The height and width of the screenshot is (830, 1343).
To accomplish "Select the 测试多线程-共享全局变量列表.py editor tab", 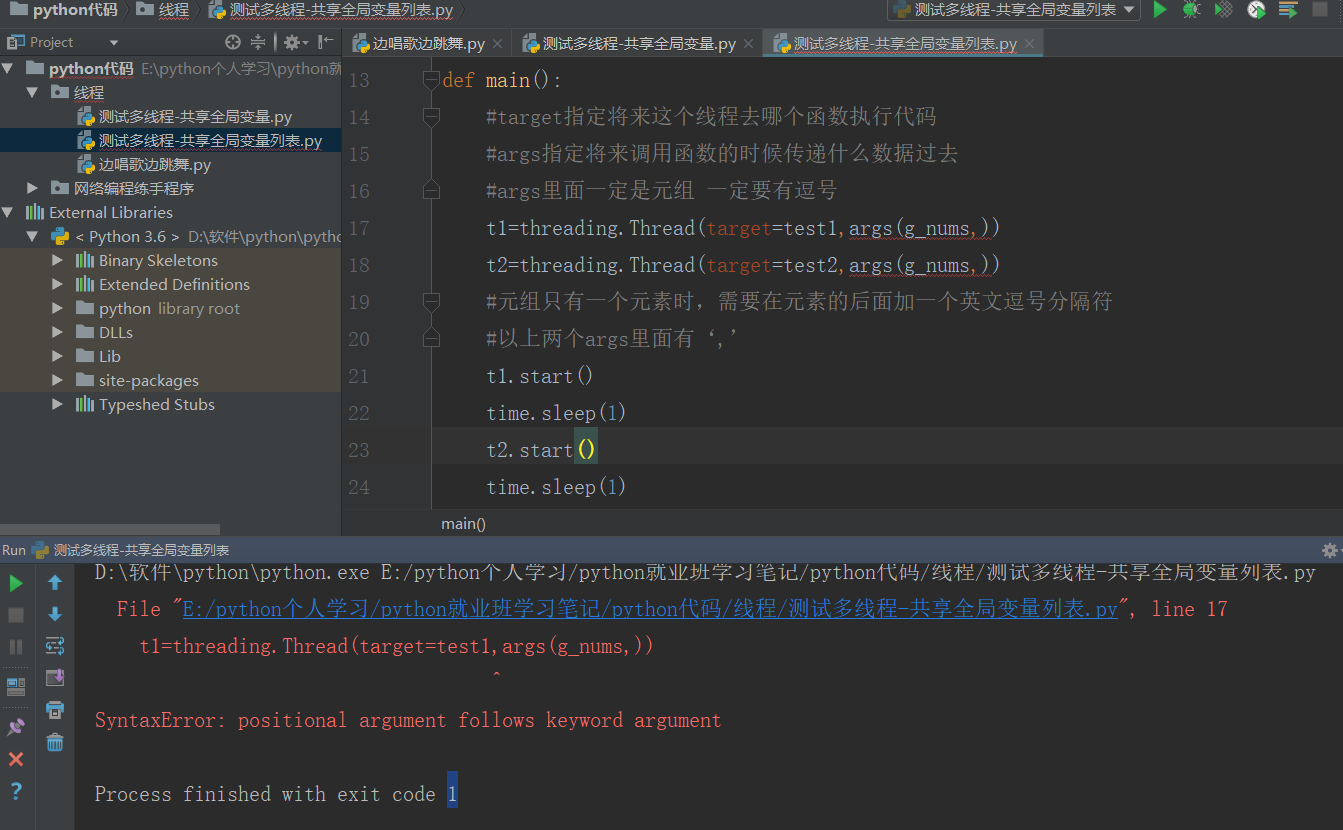I will pyautogui.click(x=905, y=44).
